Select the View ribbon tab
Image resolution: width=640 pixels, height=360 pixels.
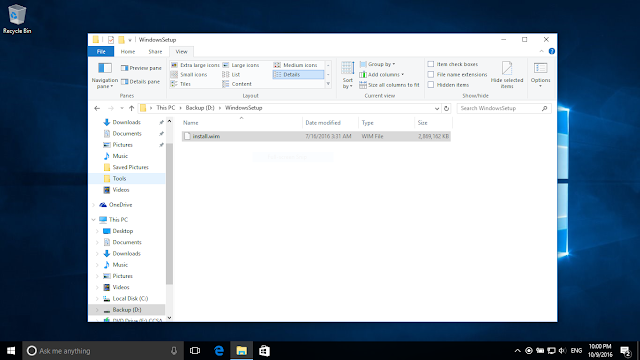pyautogui.click(x=181, y=51)
